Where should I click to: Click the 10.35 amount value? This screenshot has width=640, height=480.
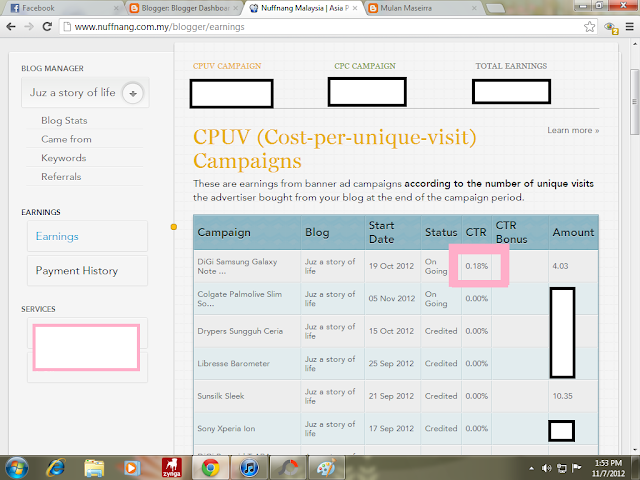pos(562,396)
